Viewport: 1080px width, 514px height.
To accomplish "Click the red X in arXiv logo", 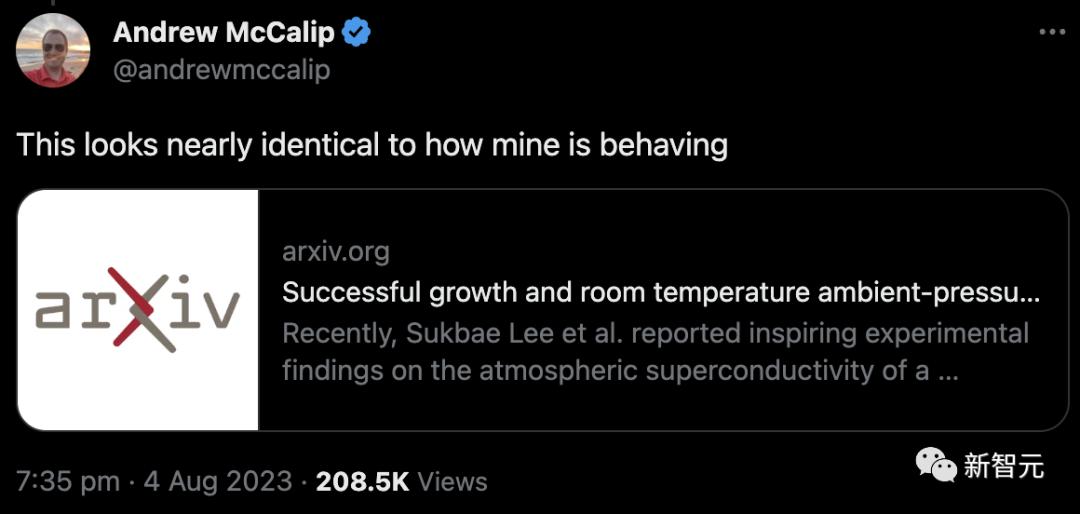I will click(140, 308).
